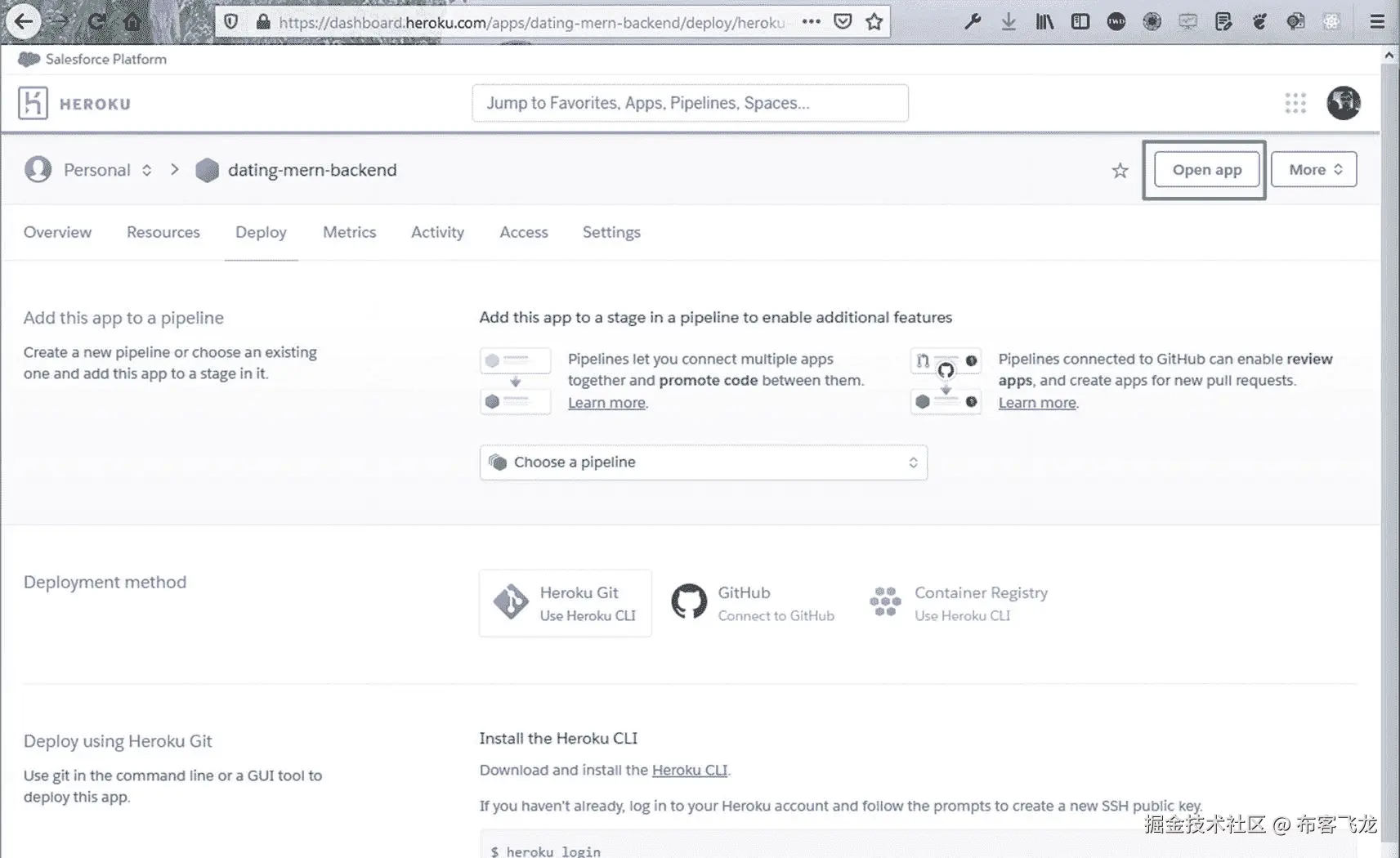Click the Personal account avatar icon
The height and width of the screenshot is (858, 1400).
click(38, 170)
